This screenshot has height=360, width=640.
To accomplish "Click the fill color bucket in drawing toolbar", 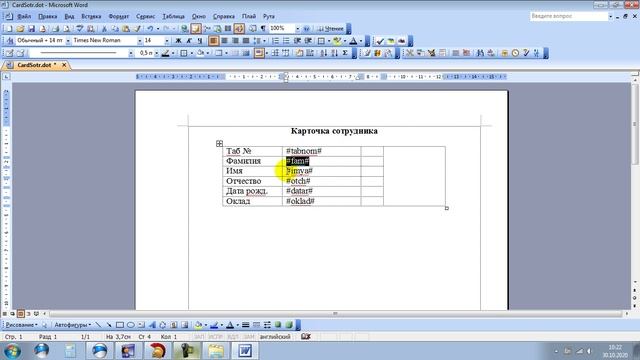I will click(198, 325).
